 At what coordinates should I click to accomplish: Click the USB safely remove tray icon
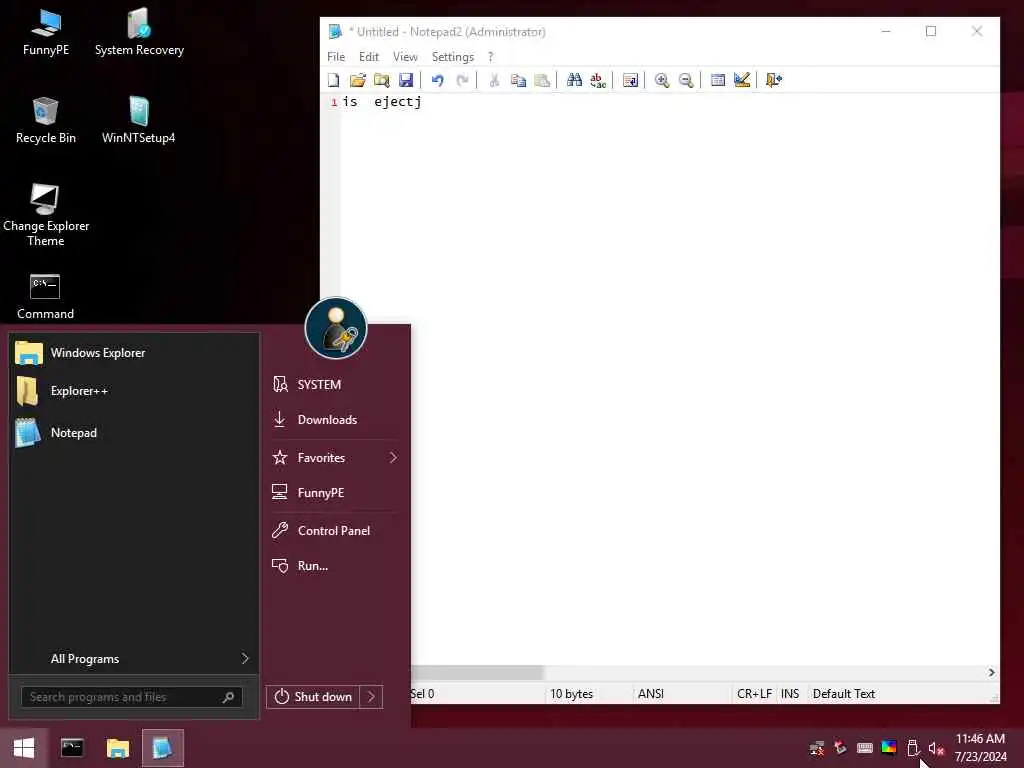pos(913,748)
